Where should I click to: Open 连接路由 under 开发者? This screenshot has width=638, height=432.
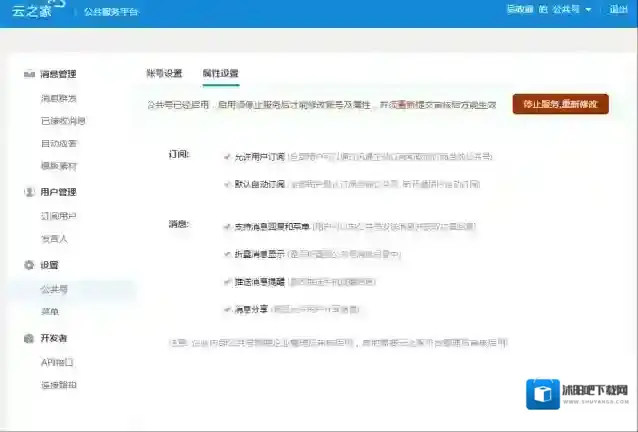pos(59,385)
